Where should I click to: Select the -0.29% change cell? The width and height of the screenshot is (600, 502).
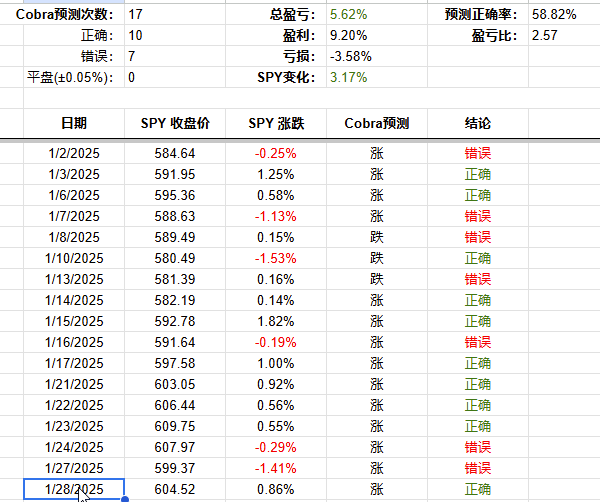tap(276, 447)
